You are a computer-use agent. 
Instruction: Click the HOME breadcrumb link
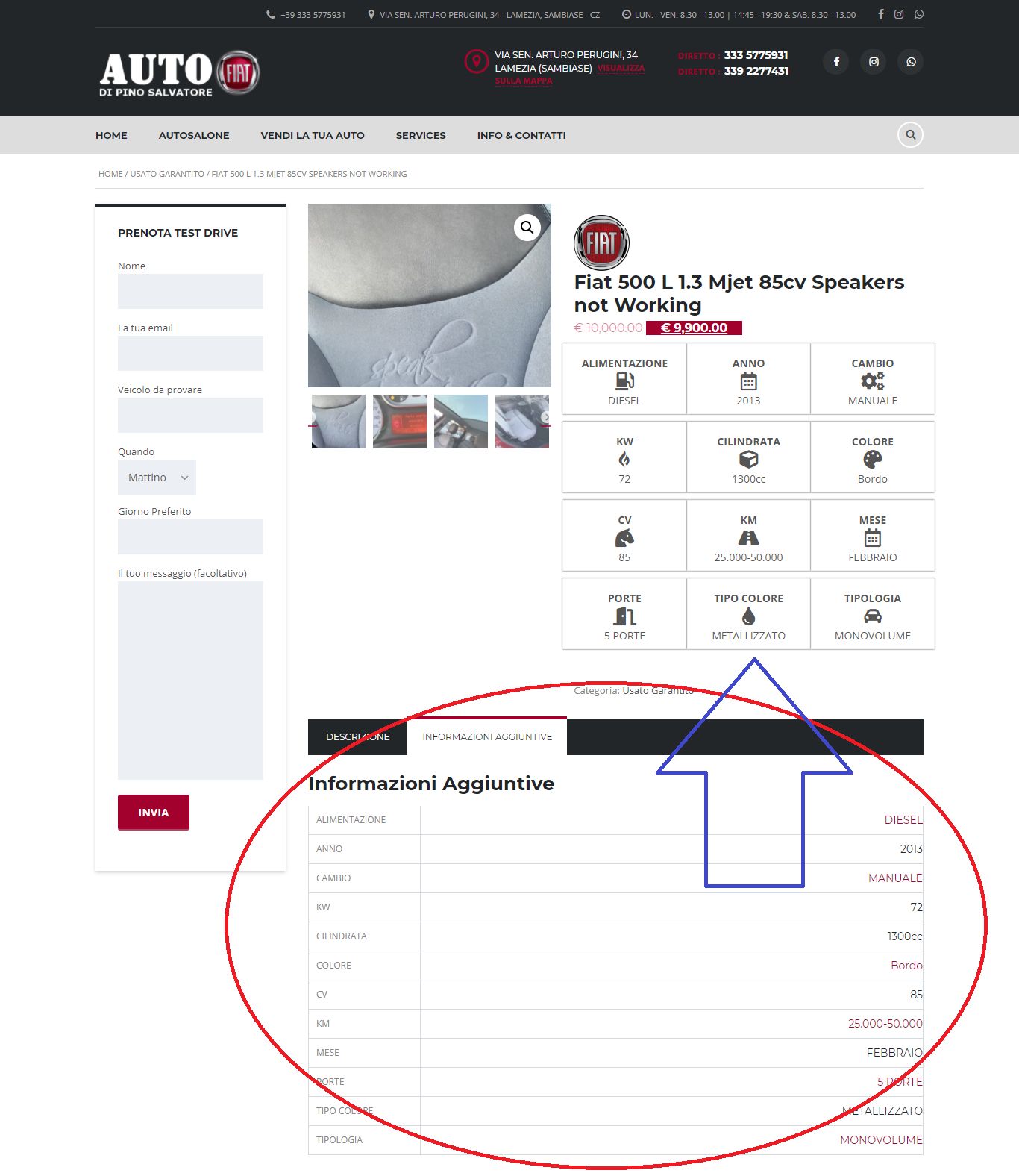110,174
